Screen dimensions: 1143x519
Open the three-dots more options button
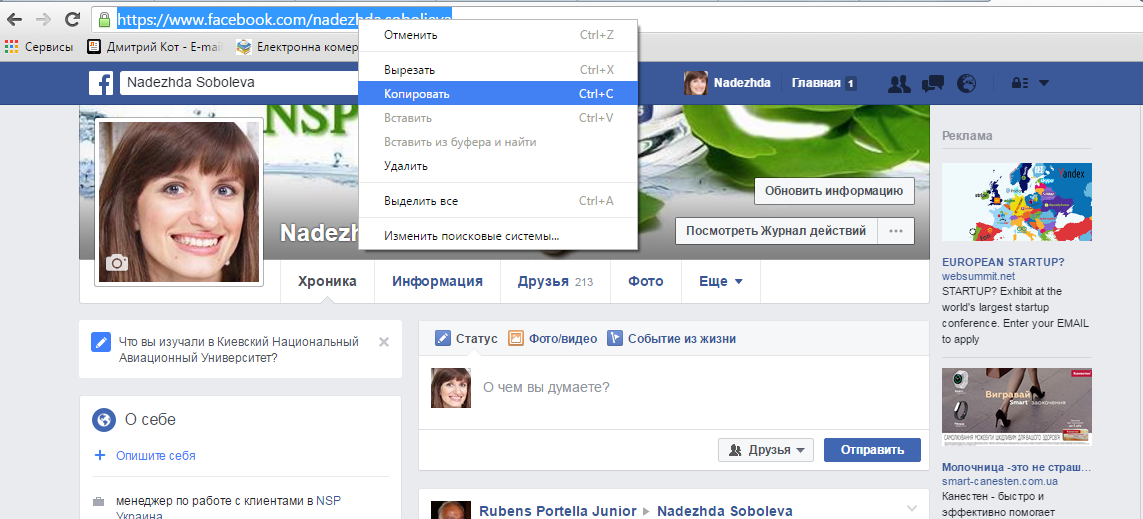896,231
